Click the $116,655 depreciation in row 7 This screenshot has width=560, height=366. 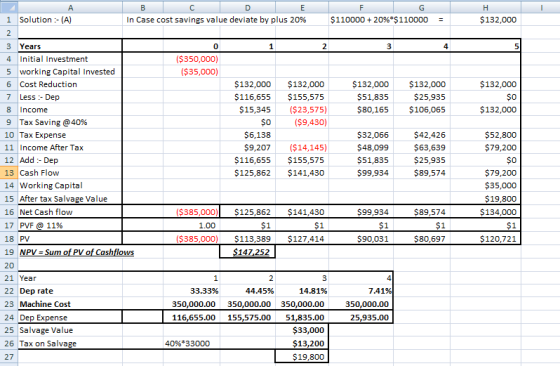[252, 97]
